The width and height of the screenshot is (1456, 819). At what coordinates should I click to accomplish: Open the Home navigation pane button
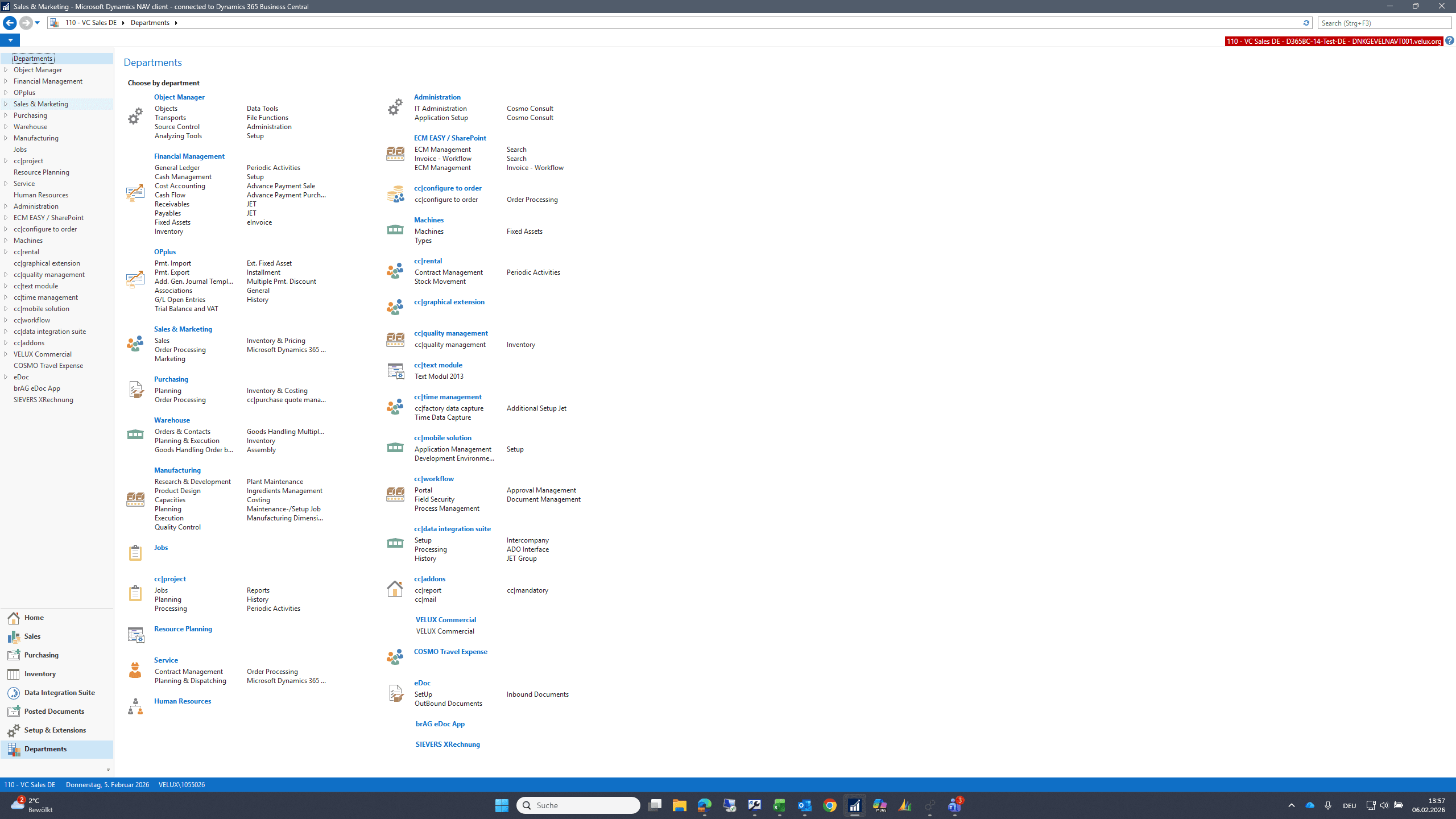[x=57, y=618]
